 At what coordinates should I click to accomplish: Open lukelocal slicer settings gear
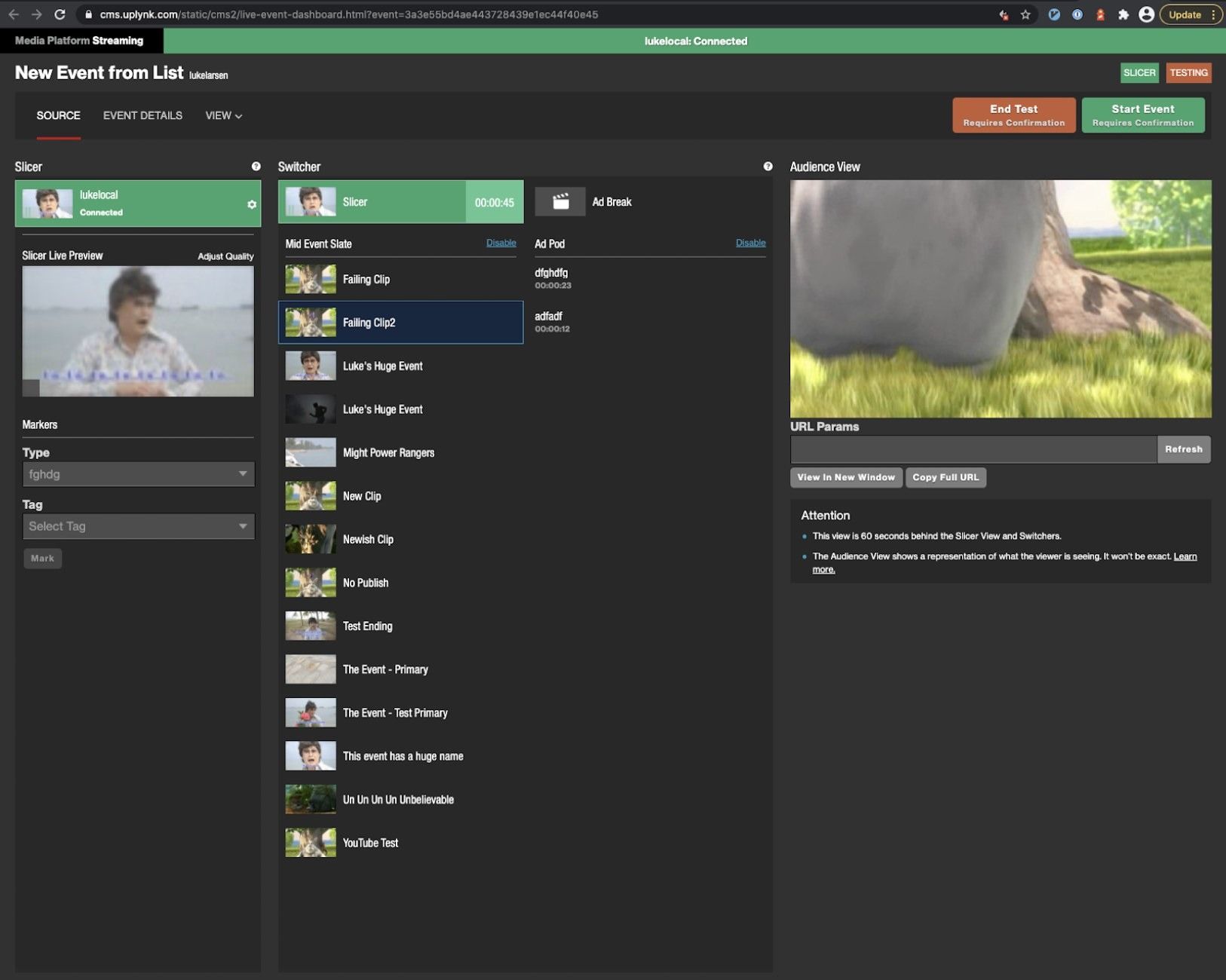pos(252,204)
